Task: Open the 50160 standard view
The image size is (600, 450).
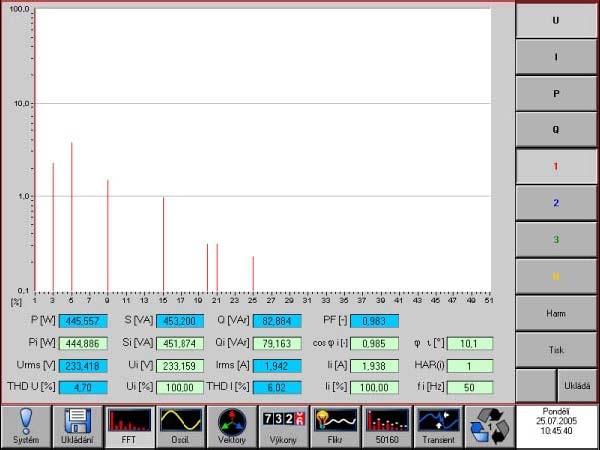Action: [387, 427]
